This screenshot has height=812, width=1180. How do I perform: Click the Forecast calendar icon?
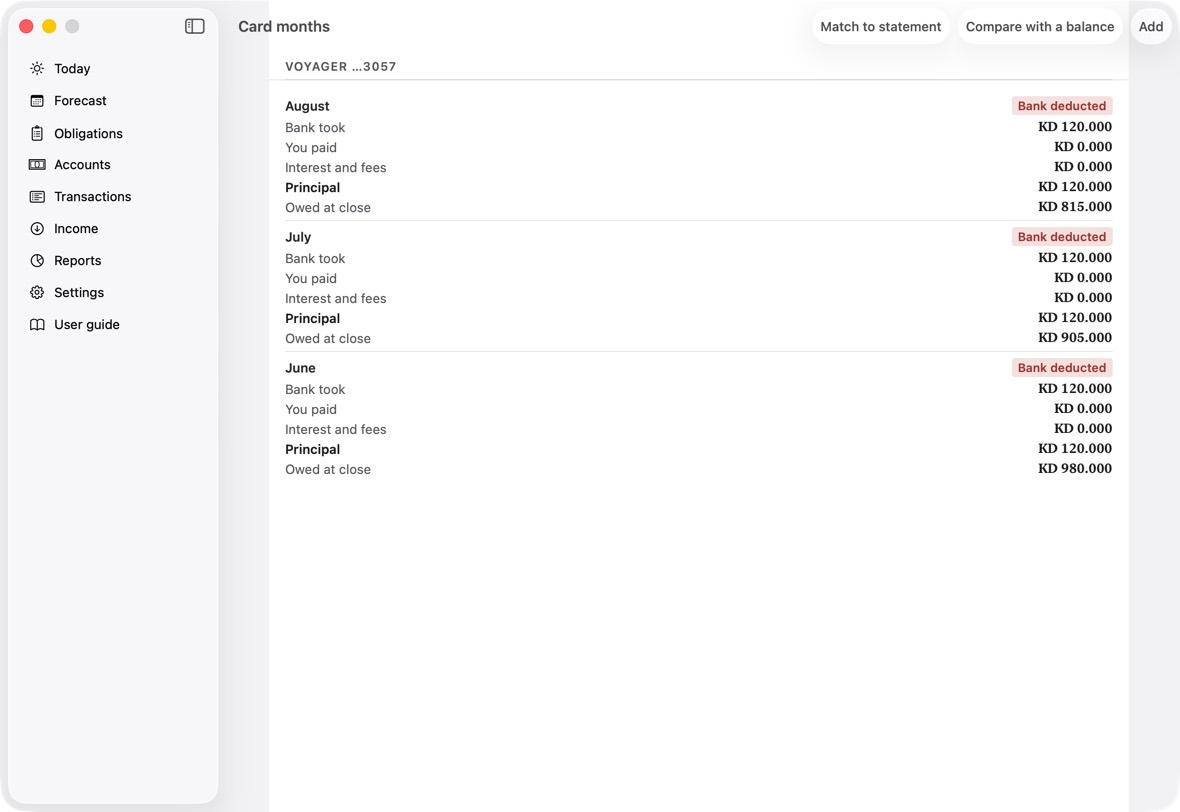(x=37, y=101)
